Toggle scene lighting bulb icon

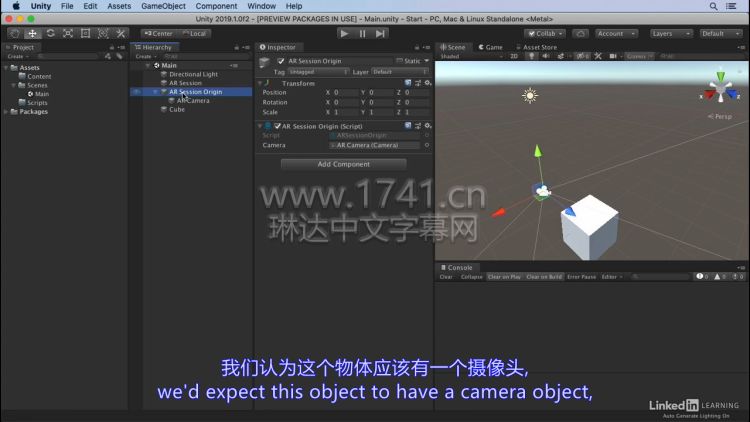[531, 56]
